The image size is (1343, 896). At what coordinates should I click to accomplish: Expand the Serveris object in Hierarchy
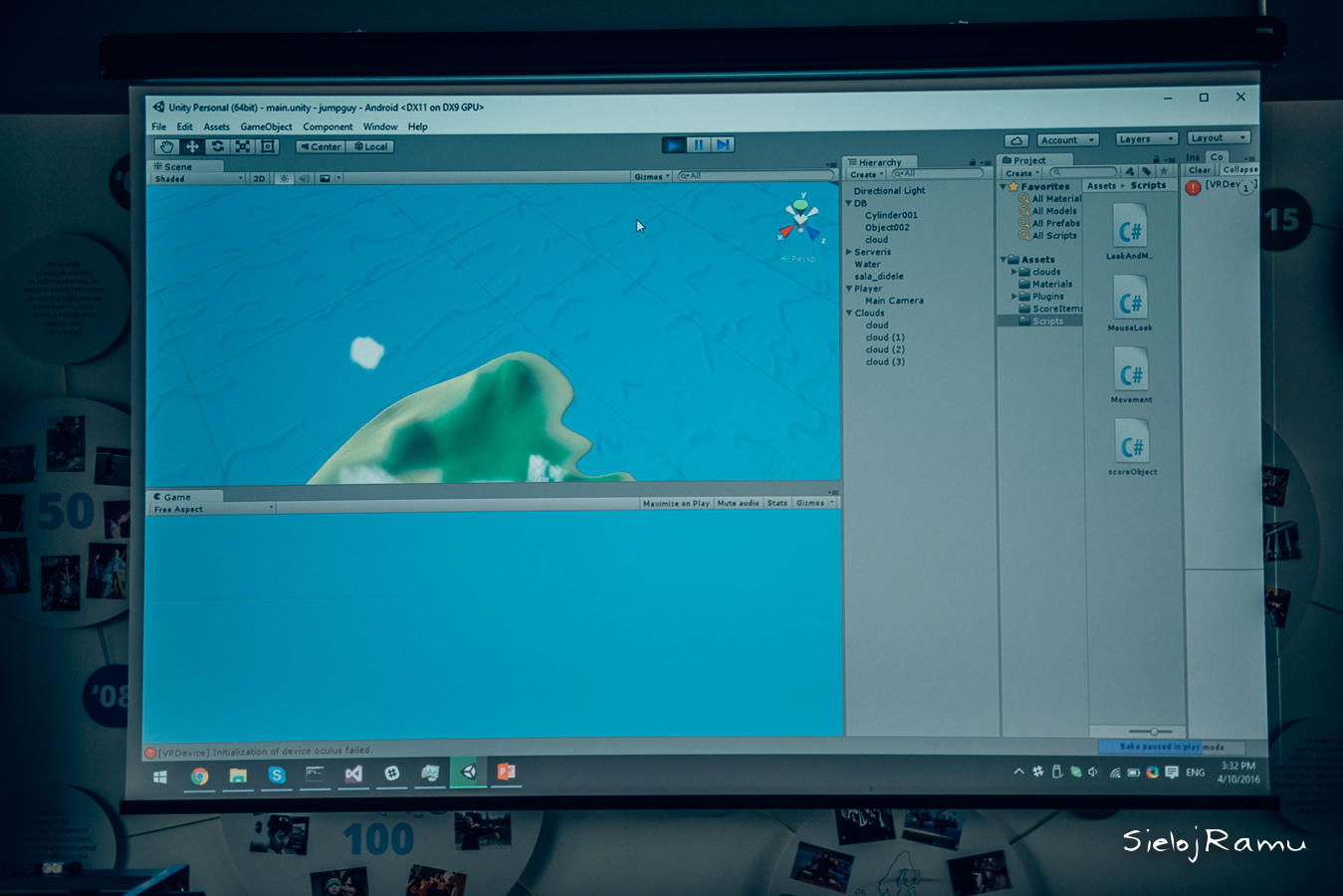click(849, 252)
